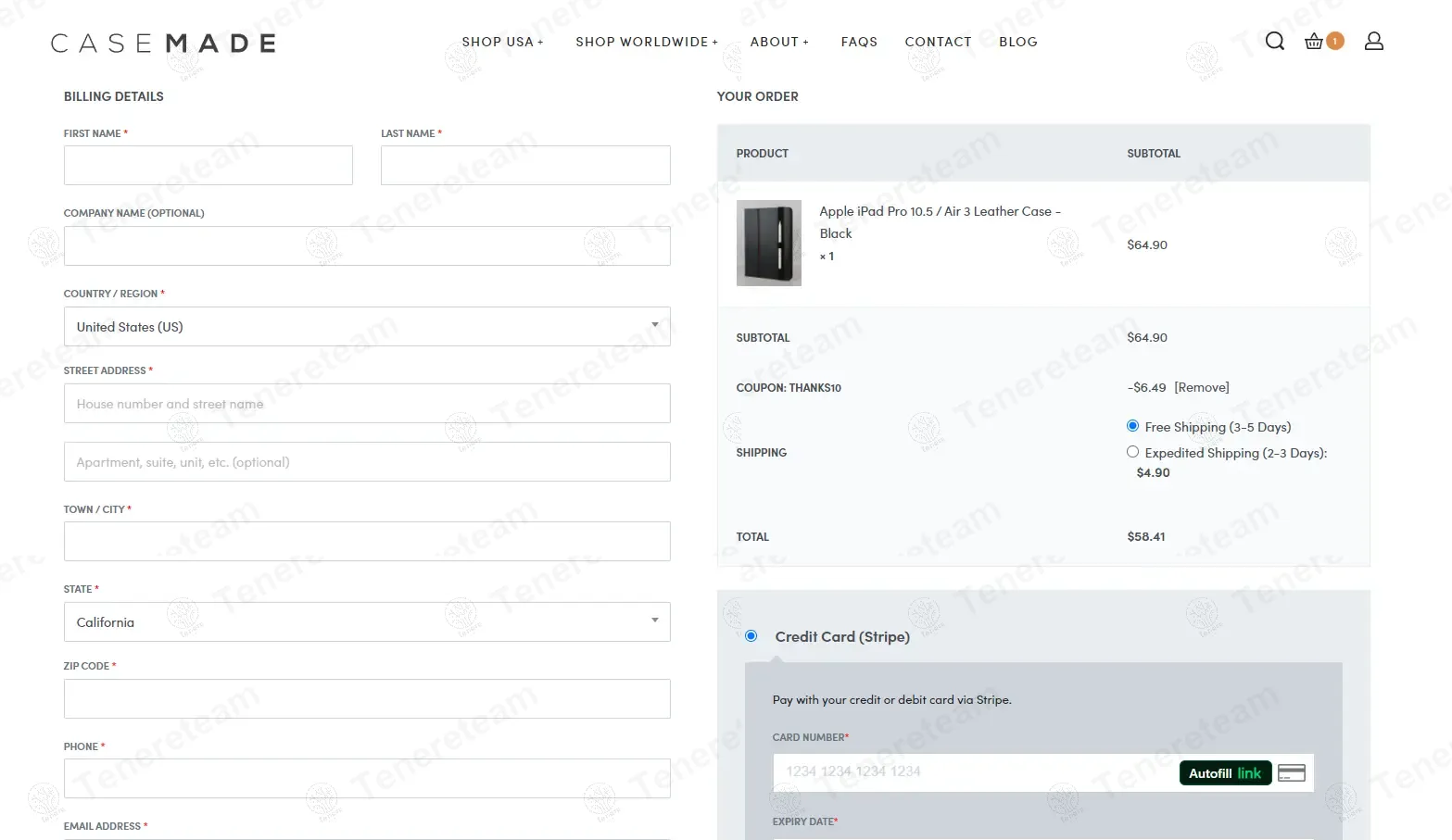Focus the First Name input field
The width and height of the screenshot is (1452, 840).
pyautogui.click(x=208, y=166)
